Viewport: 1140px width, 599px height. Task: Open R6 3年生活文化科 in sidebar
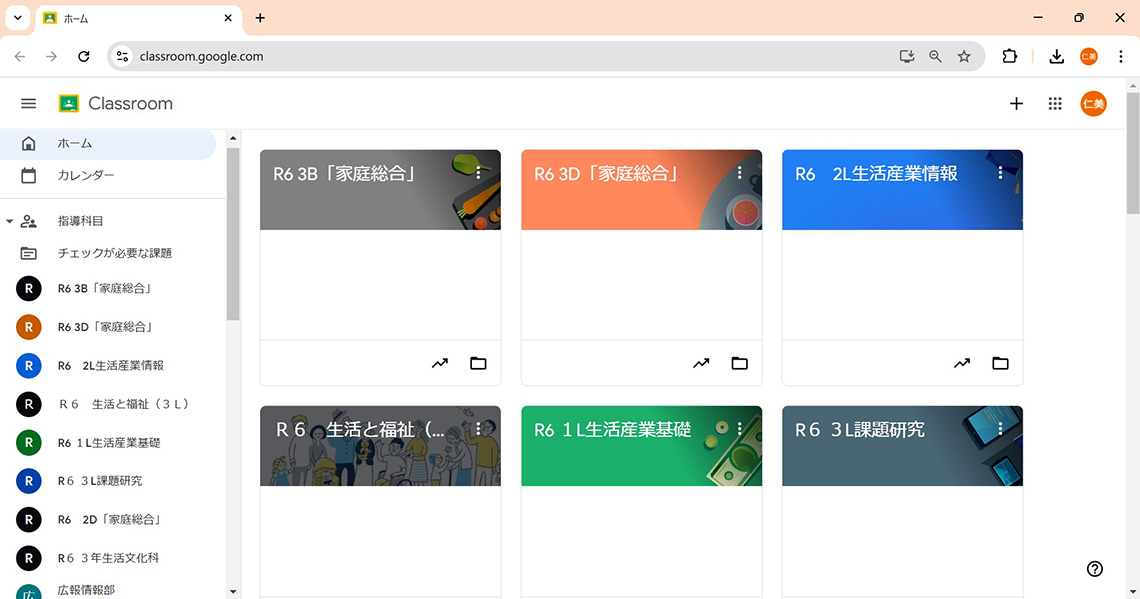pyautogui.click(x=109, y=558)
